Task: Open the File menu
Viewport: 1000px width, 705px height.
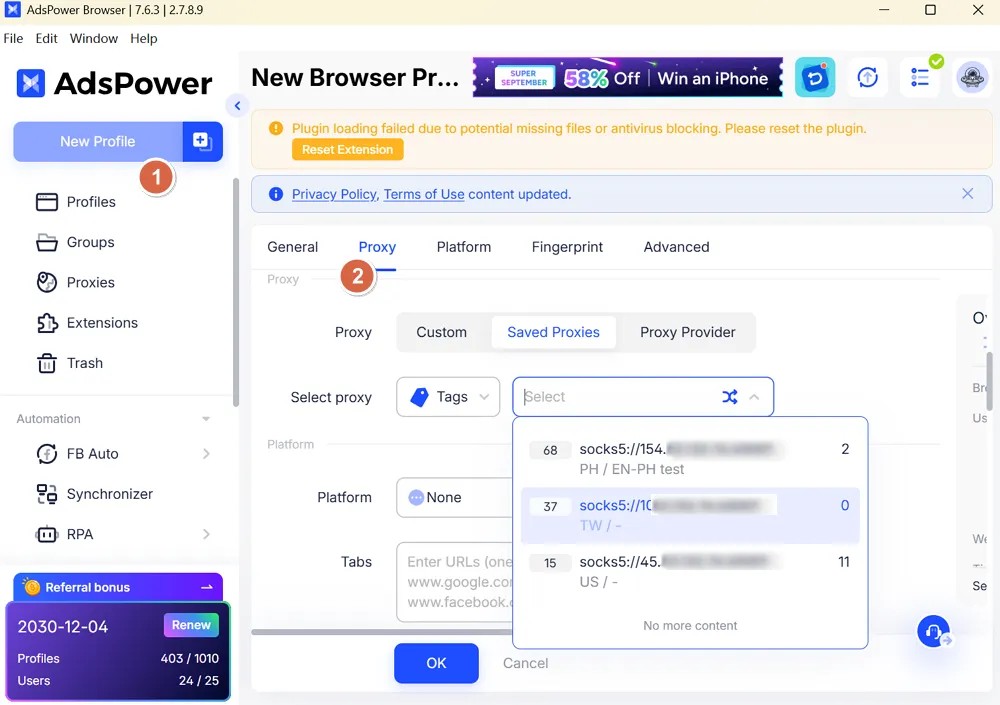Action: tap(13, 38)
